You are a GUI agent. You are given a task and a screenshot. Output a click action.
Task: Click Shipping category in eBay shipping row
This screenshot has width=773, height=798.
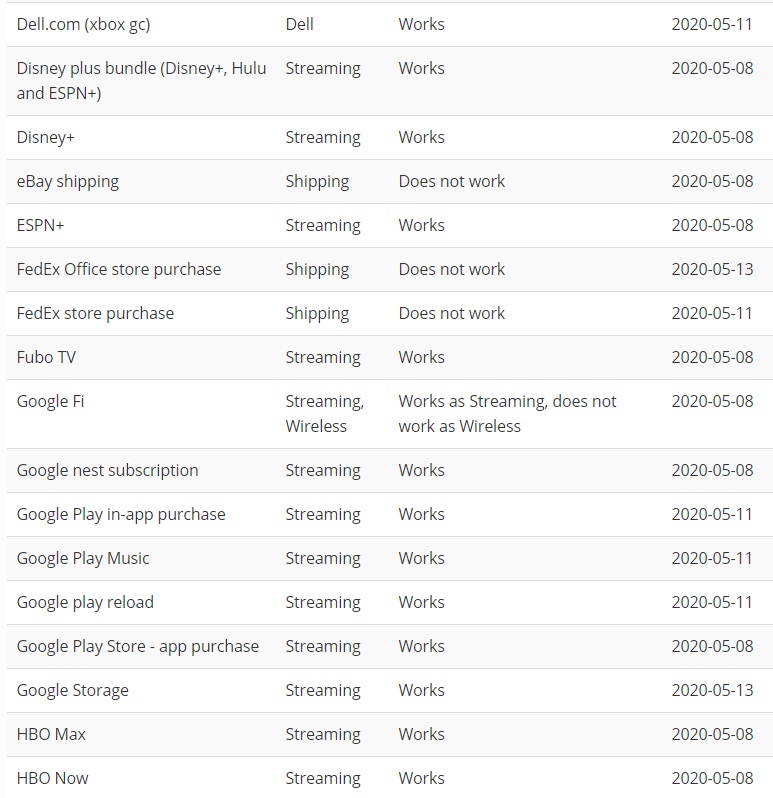(317, 182)
